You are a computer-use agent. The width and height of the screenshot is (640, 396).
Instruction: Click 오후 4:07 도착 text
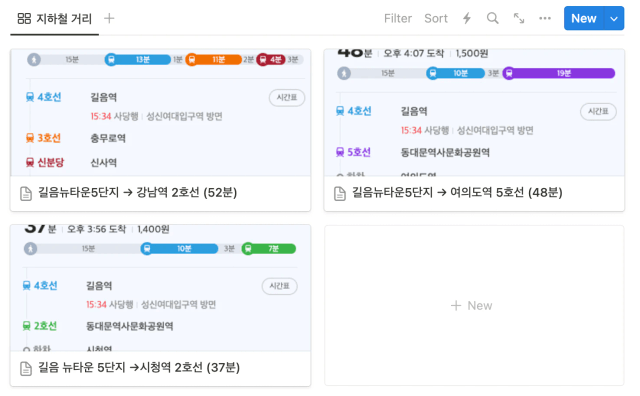click(x=413, y=53)
